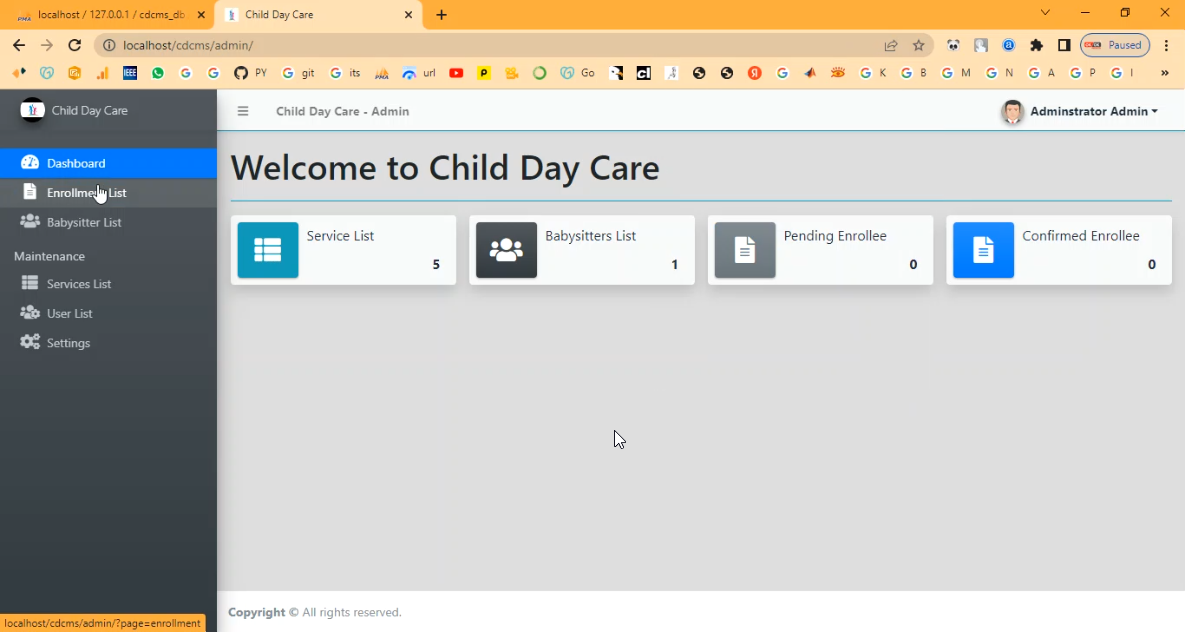The height and width of the screenshot is (632, 1185).
Task: Open the IEEE bookmark
Action: (130, 73)
